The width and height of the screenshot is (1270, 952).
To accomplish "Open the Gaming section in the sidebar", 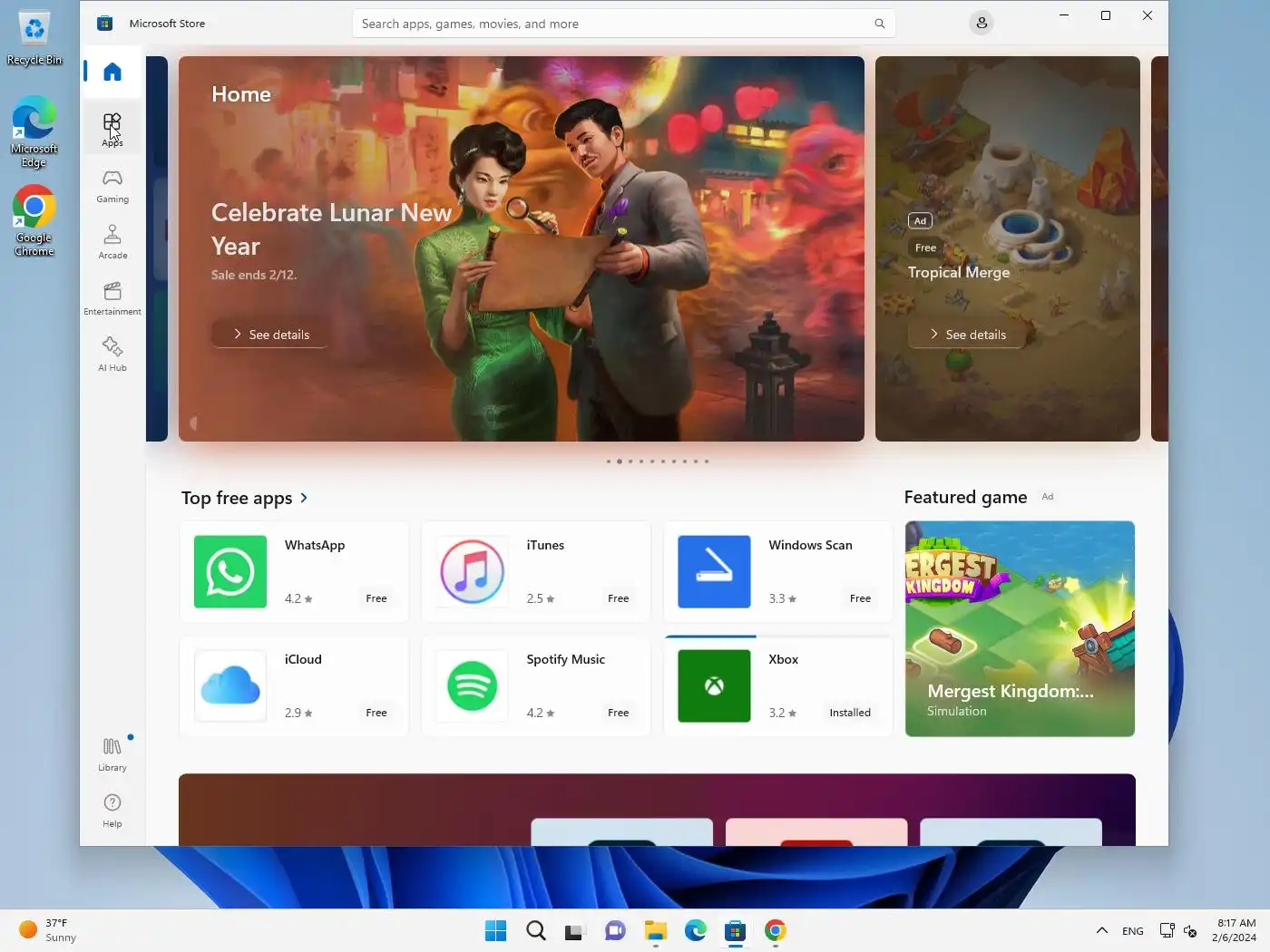I will pyautogui.click(x=112, y=186).
